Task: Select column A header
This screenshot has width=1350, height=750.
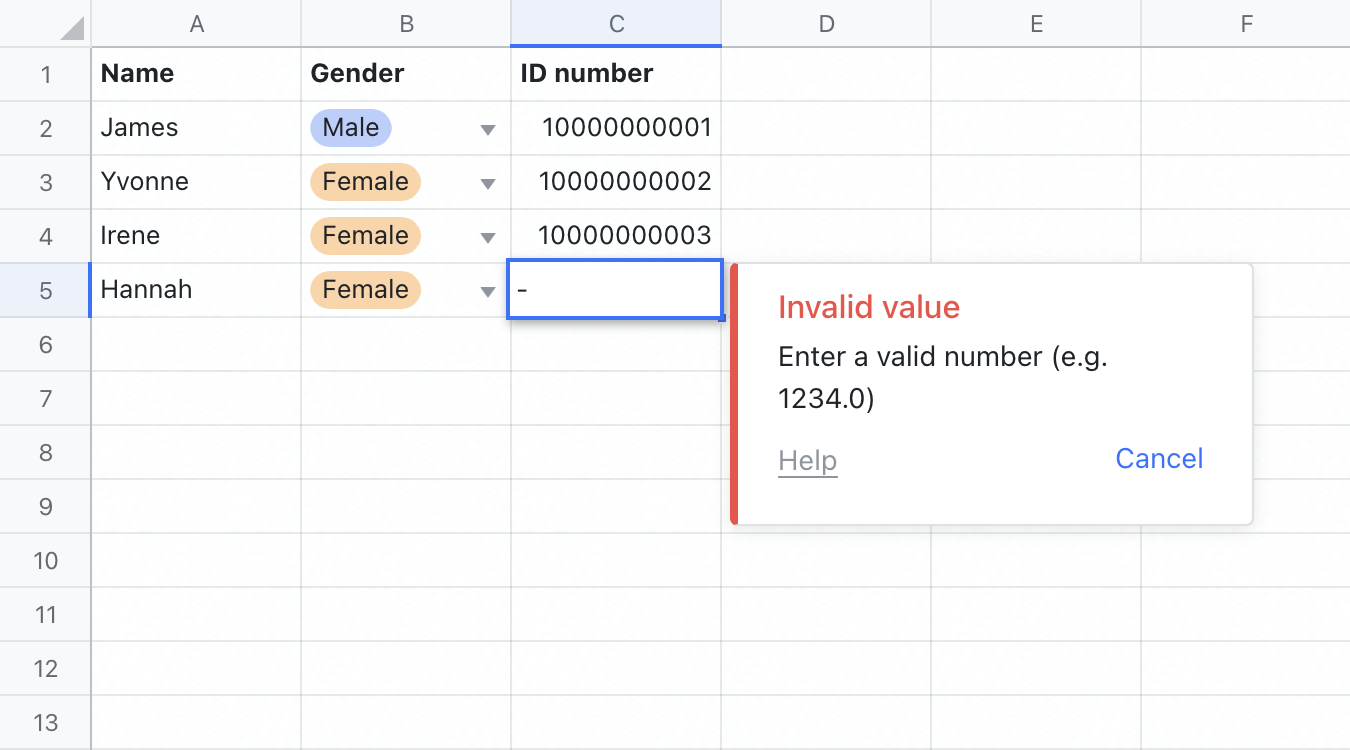Action: (196, 23)
